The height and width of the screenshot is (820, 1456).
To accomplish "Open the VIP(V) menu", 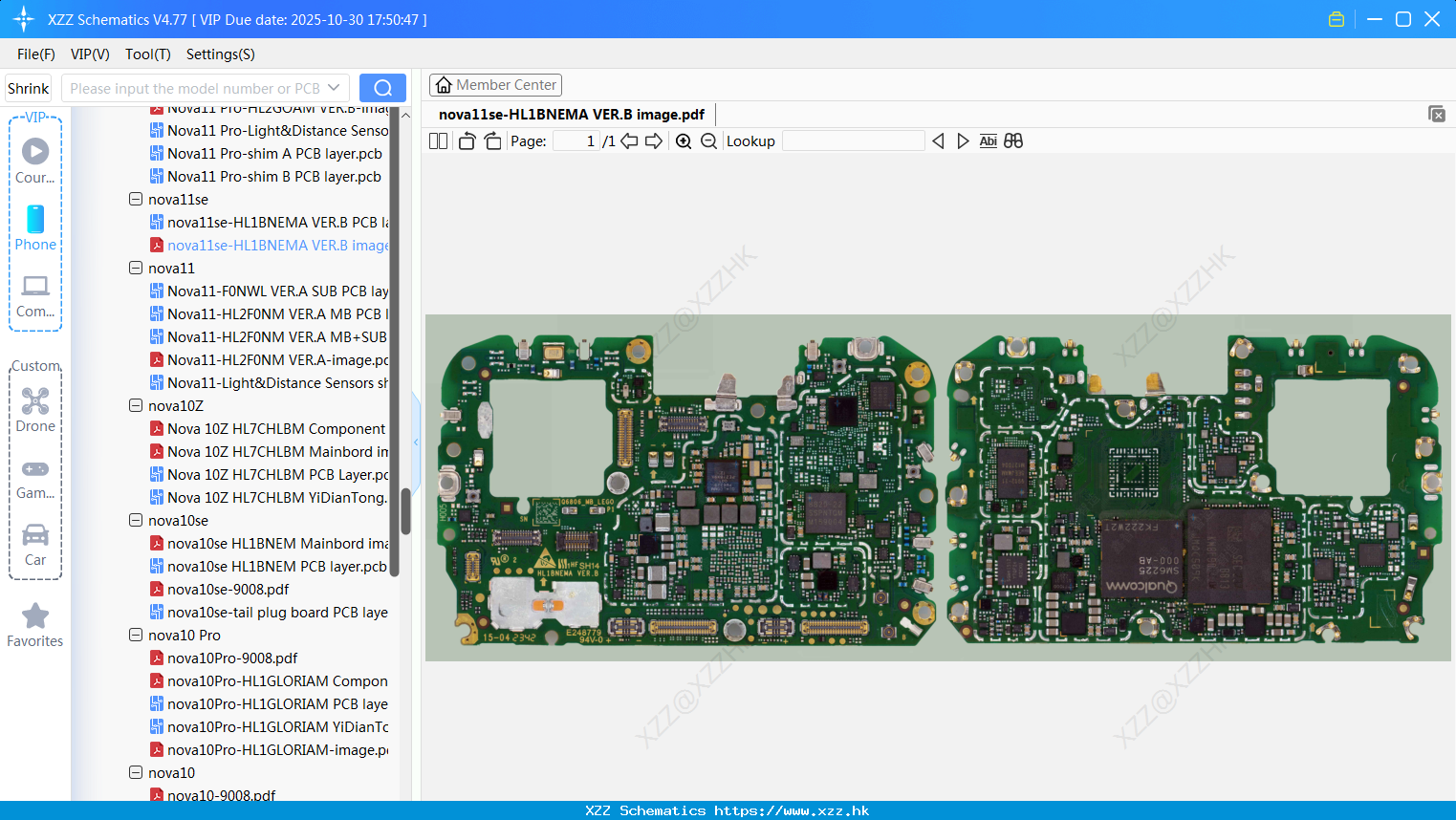I will point(90,54).
